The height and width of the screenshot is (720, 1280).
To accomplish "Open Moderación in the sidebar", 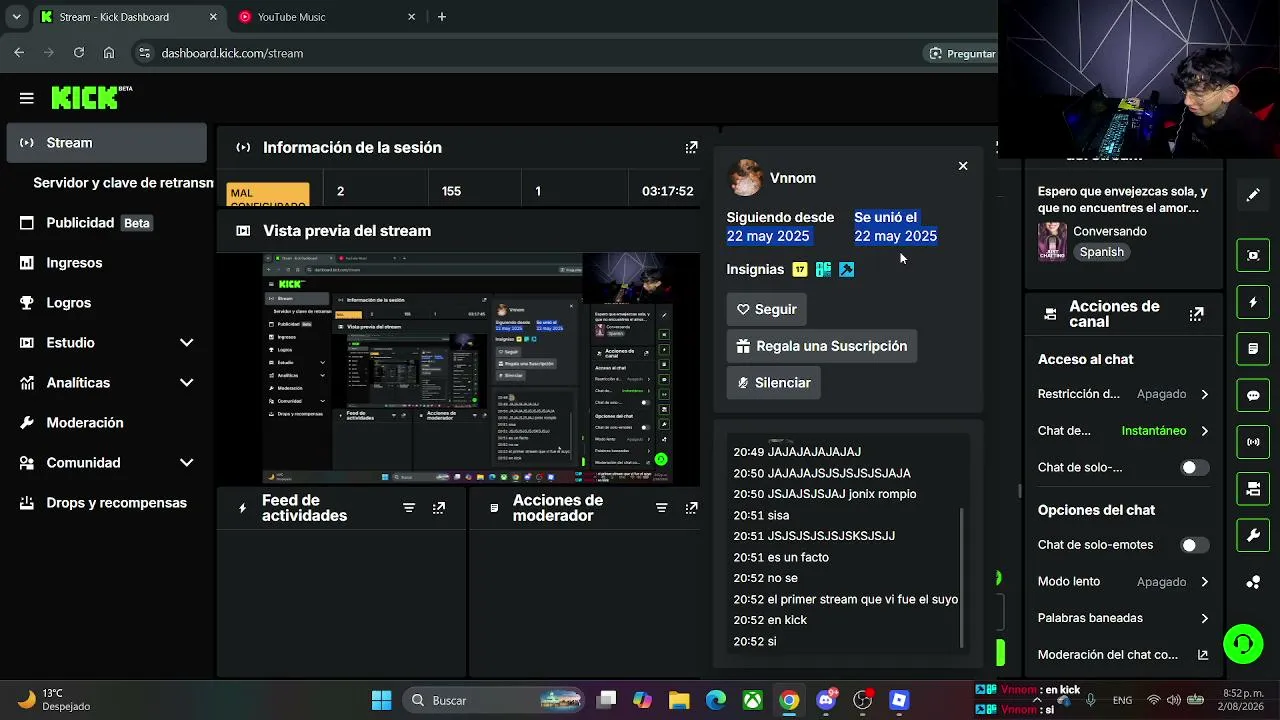I will [106, 423].
